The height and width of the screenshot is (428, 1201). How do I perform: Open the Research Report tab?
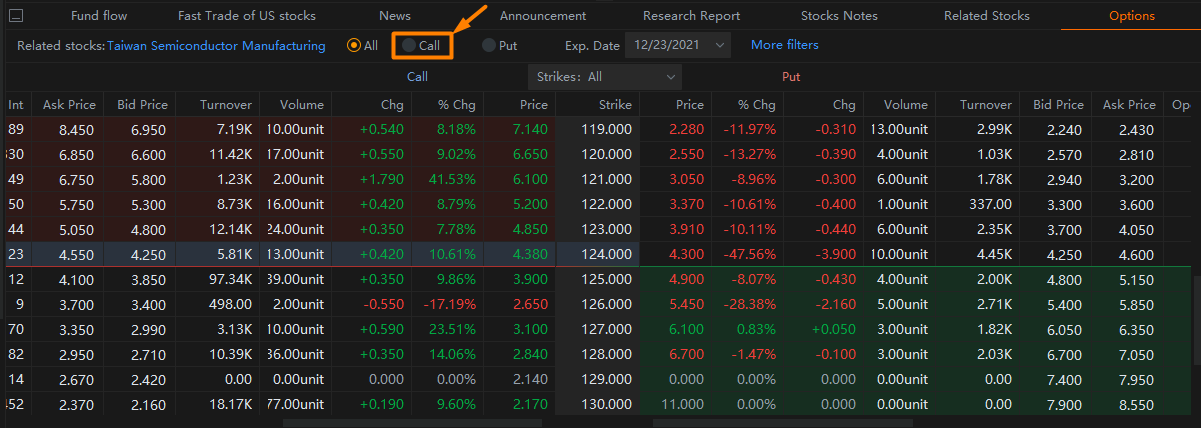click(x=692, y=16)
